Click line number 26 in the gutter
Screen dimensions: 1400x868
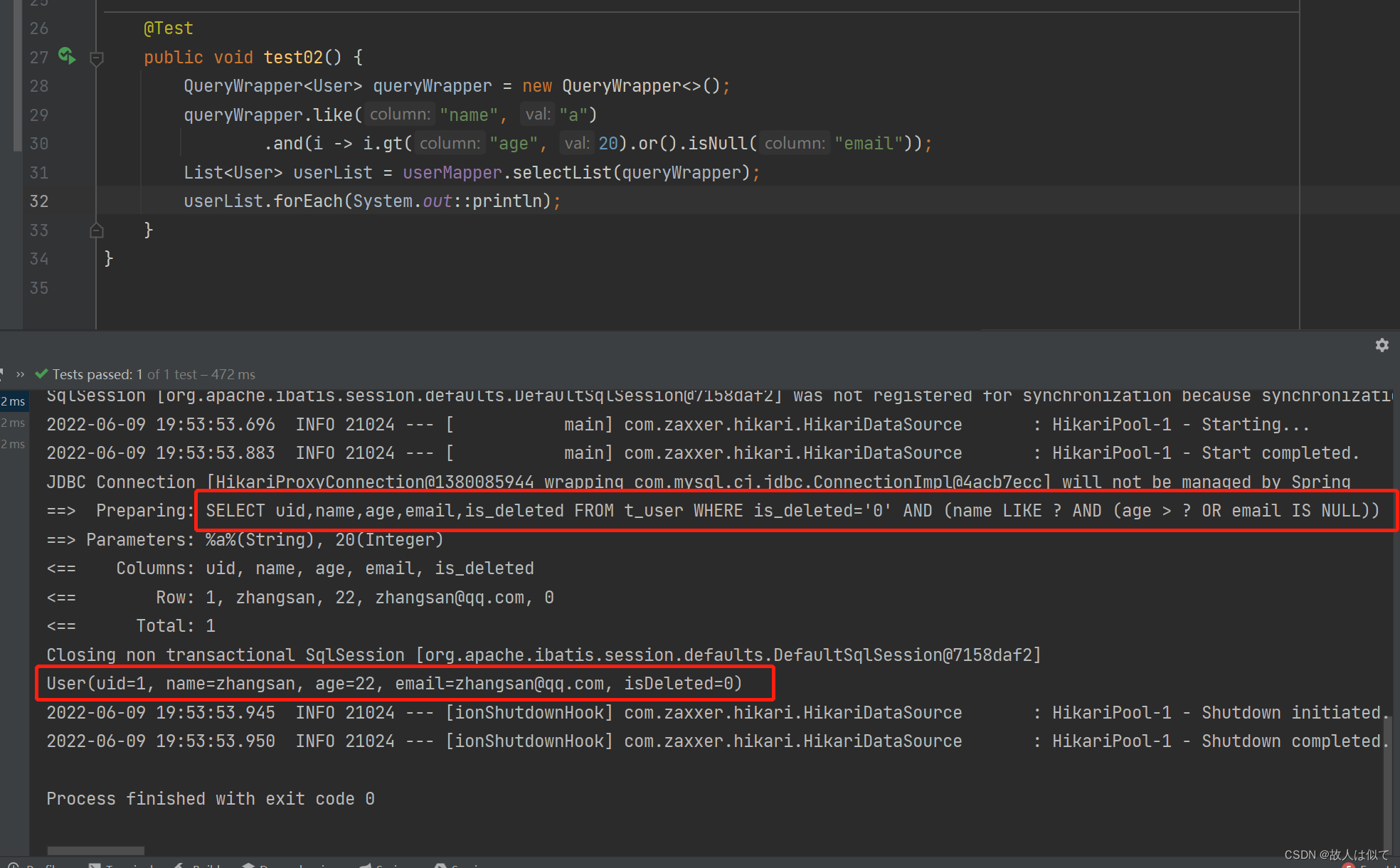(x=39, y=28)
